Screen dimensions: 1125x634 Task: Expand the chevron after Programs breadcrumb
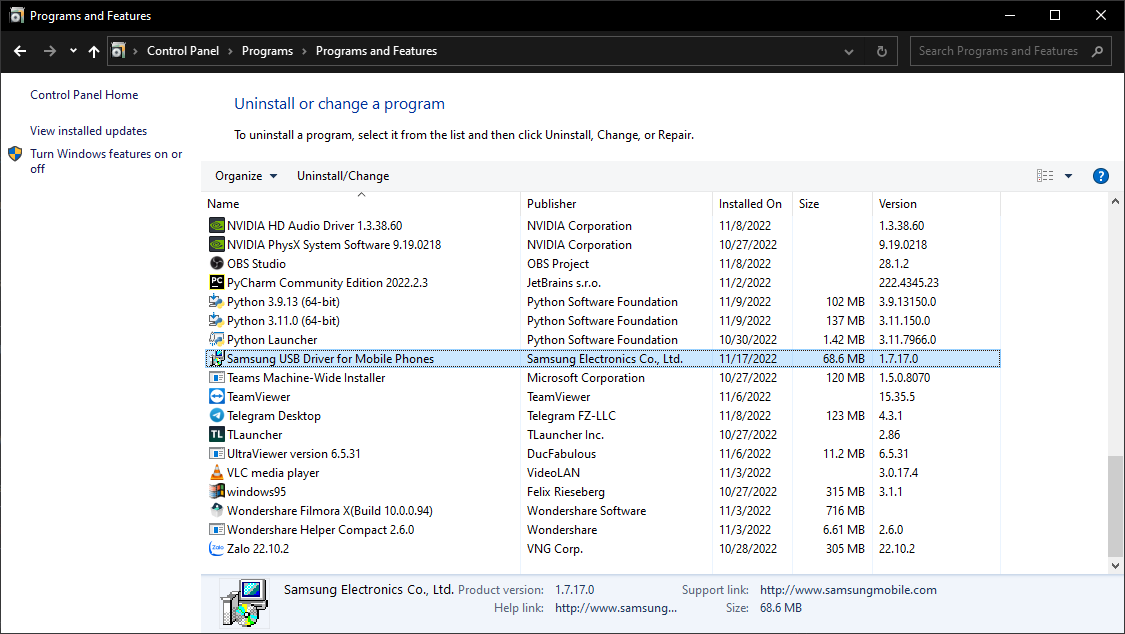[304, 52]
